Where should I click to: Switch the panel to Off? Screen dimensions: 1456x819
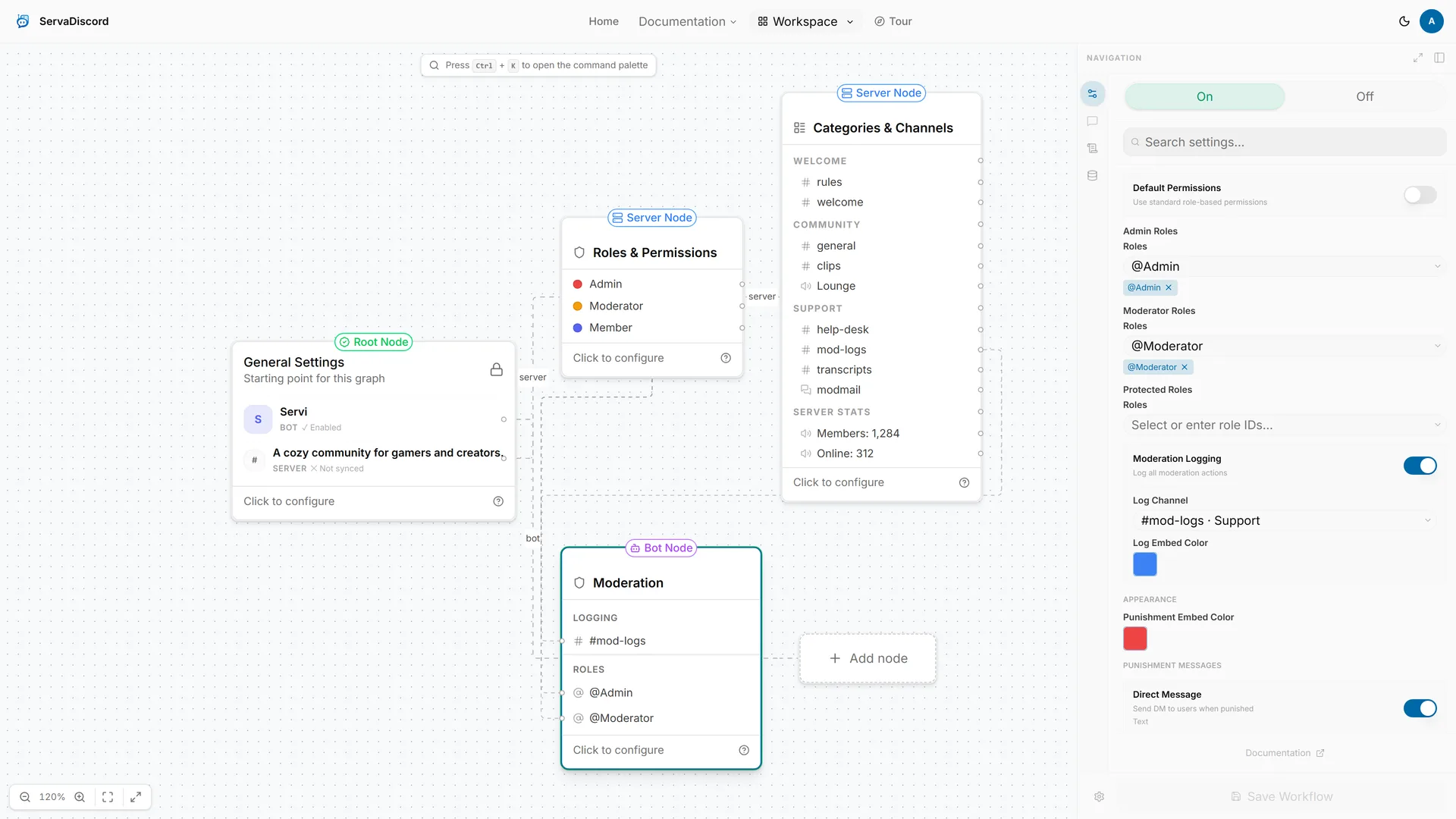pos(1364,96)
